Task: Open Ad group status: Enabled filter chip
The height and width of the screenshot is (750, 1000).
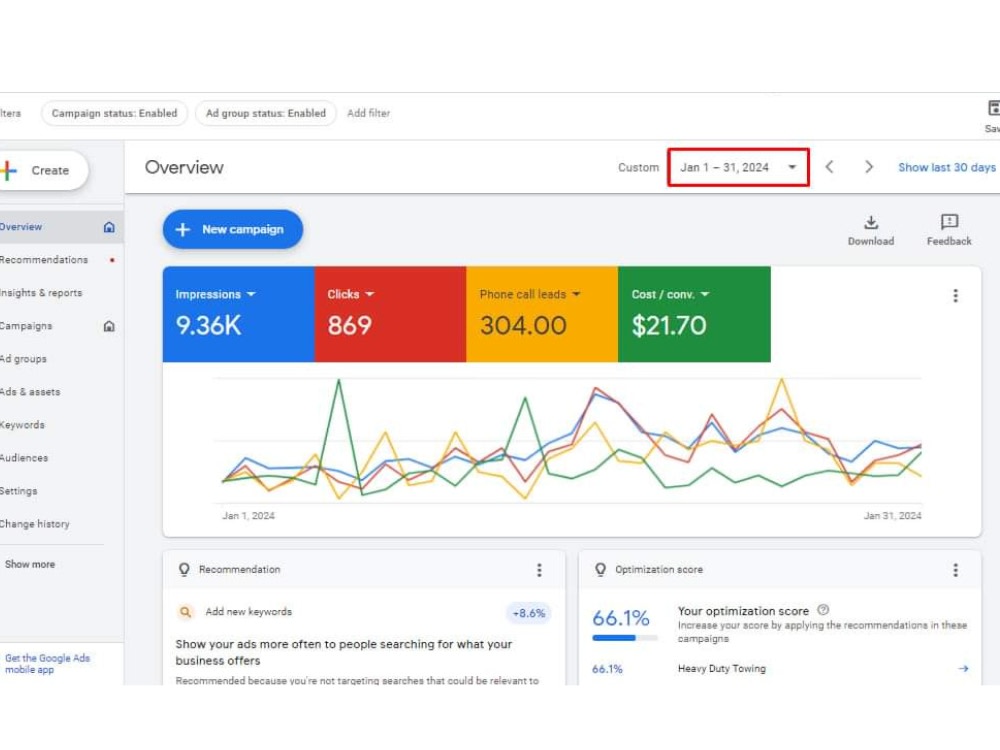Action: pos(265,113)
